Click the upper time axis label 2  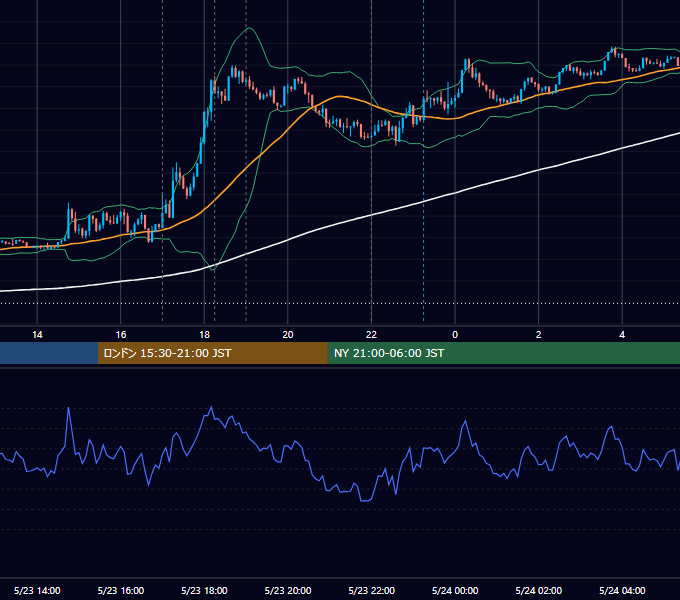[x=538, y=335]
